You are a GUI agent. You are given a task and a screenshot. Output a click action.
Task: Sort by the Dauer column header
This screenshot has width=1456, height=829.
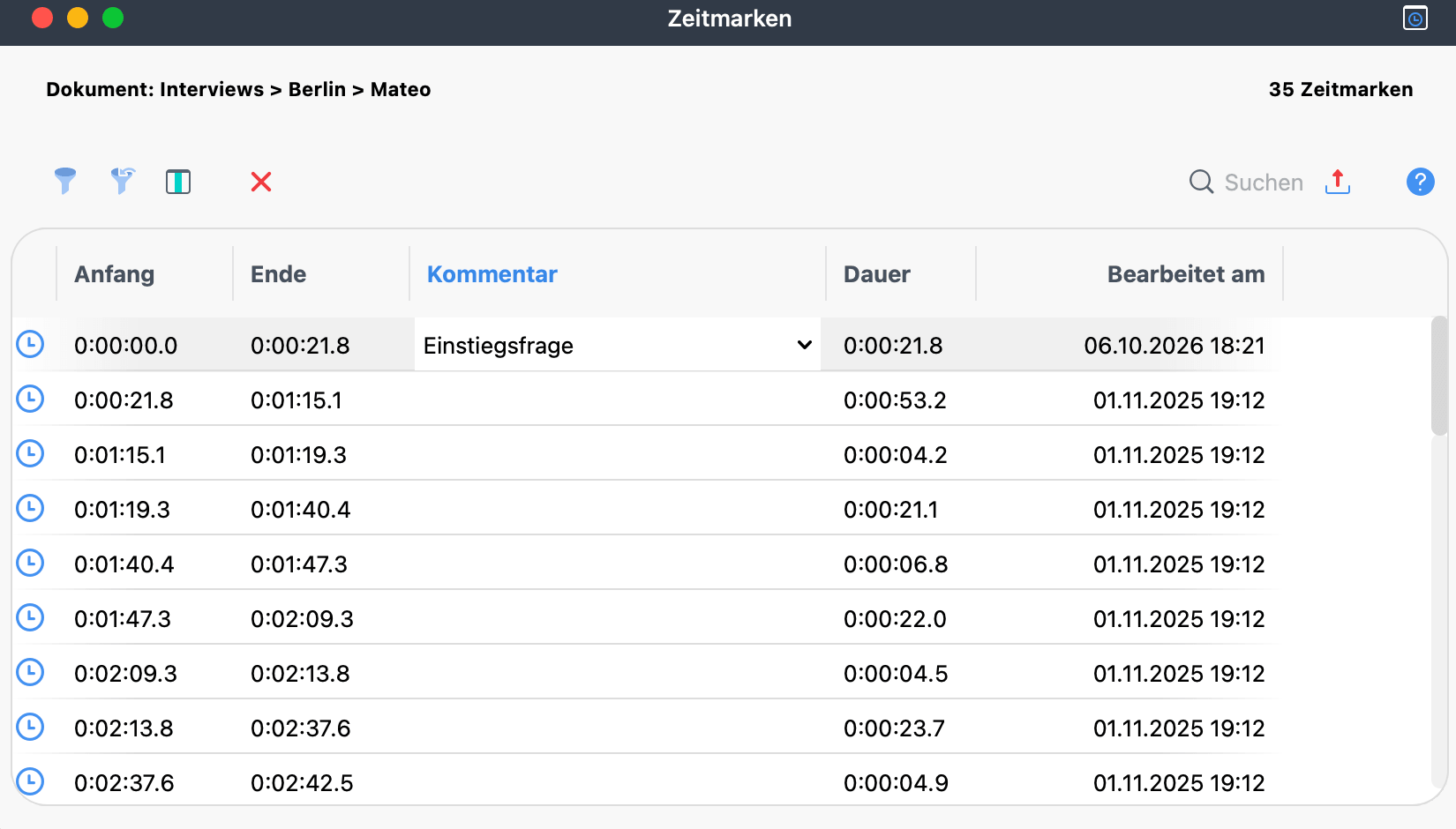coord(877,274)
